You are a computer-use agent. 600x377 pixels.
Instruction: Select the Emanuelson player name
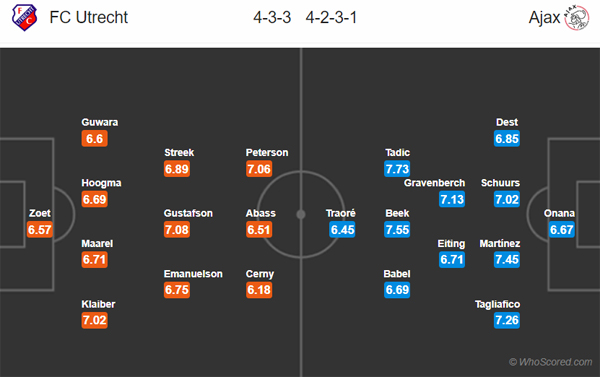coord(193,274)
